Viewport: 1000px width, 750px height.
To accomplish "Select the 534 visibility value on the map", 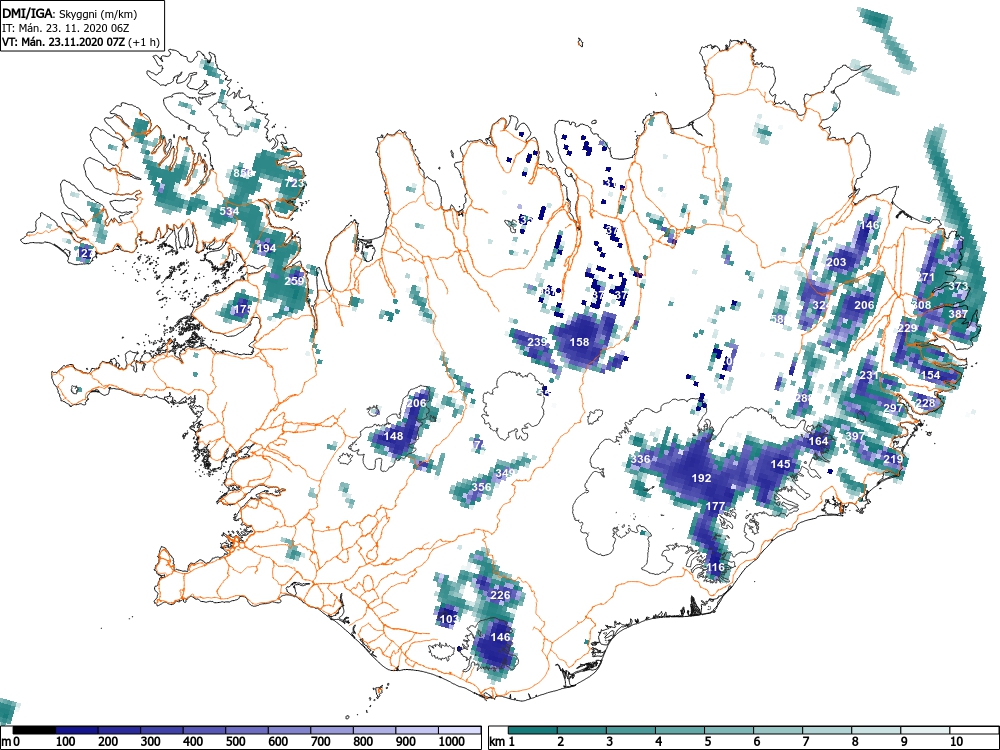I will (x=229, y=211).
